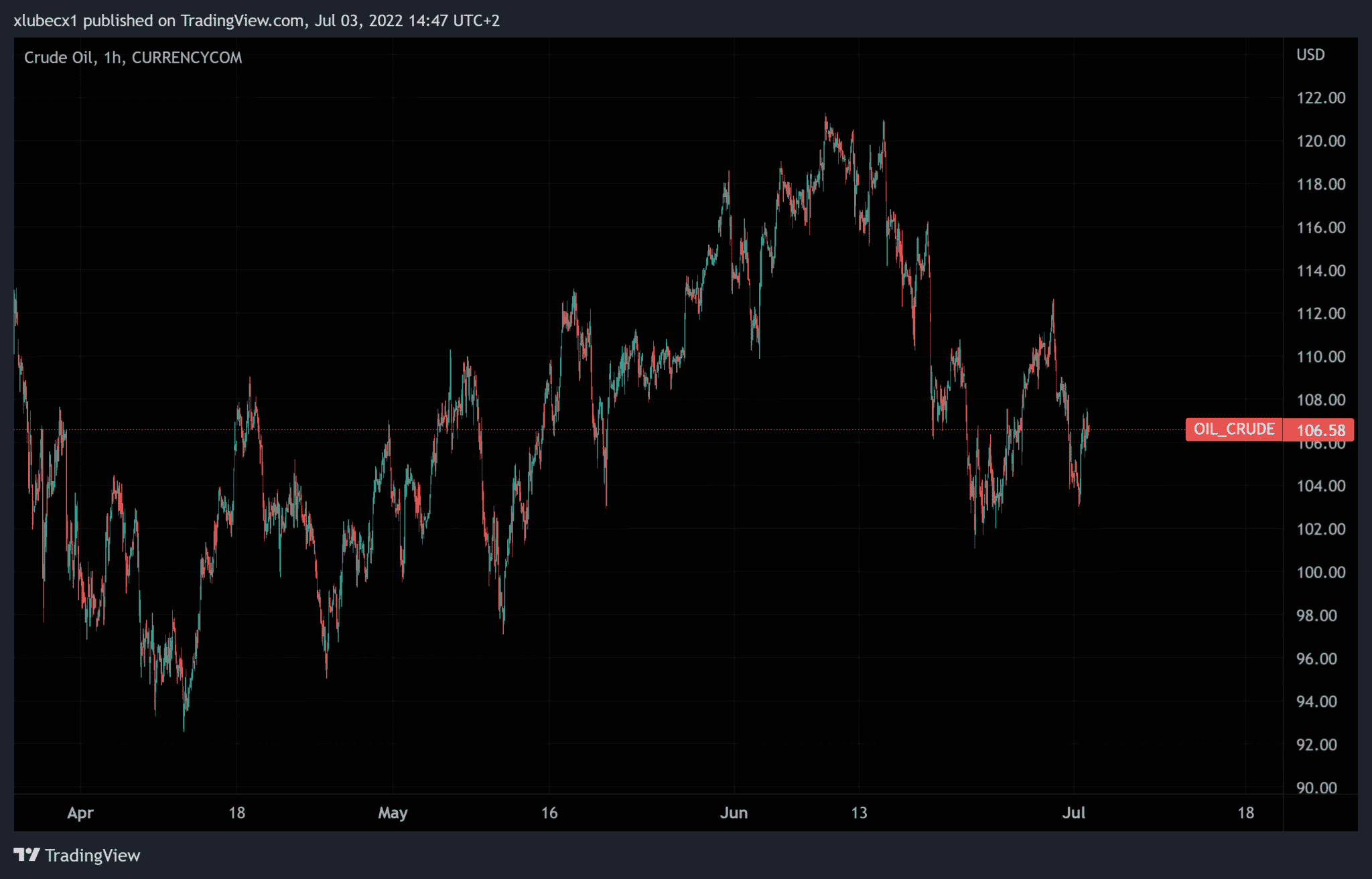Click the Apr date marker on time axis
The image size is (1372, 879).
coord(80,813)
